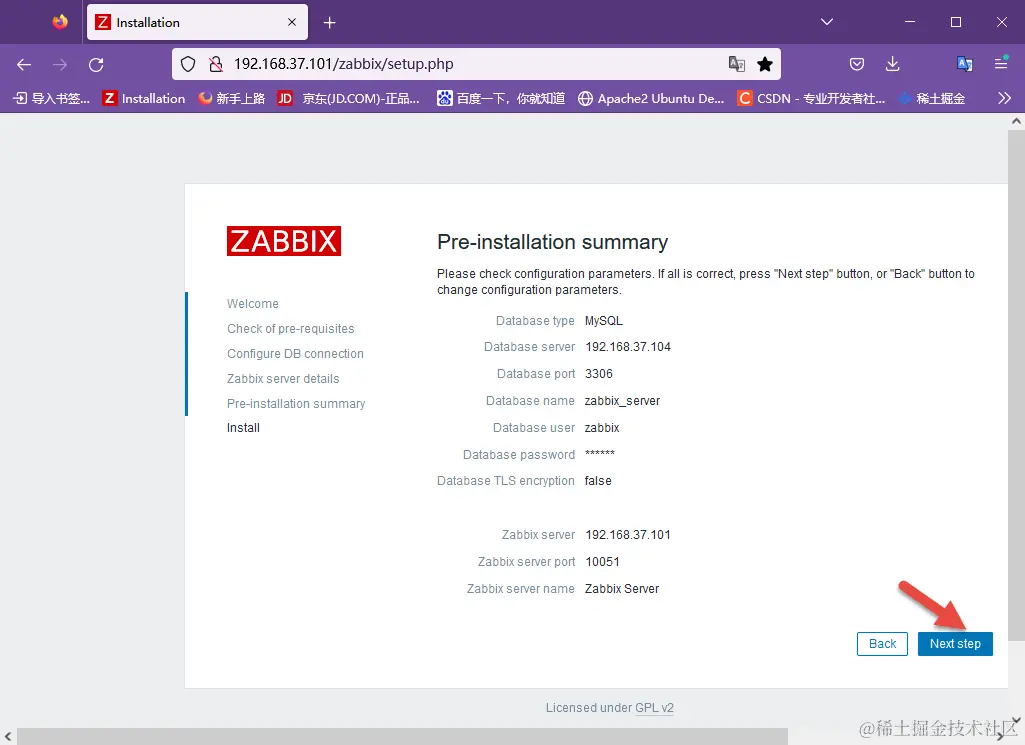This screenshot has height=745, width=1025.
Task: Click the horizontal scrollbar thumb
Action: 402,736
